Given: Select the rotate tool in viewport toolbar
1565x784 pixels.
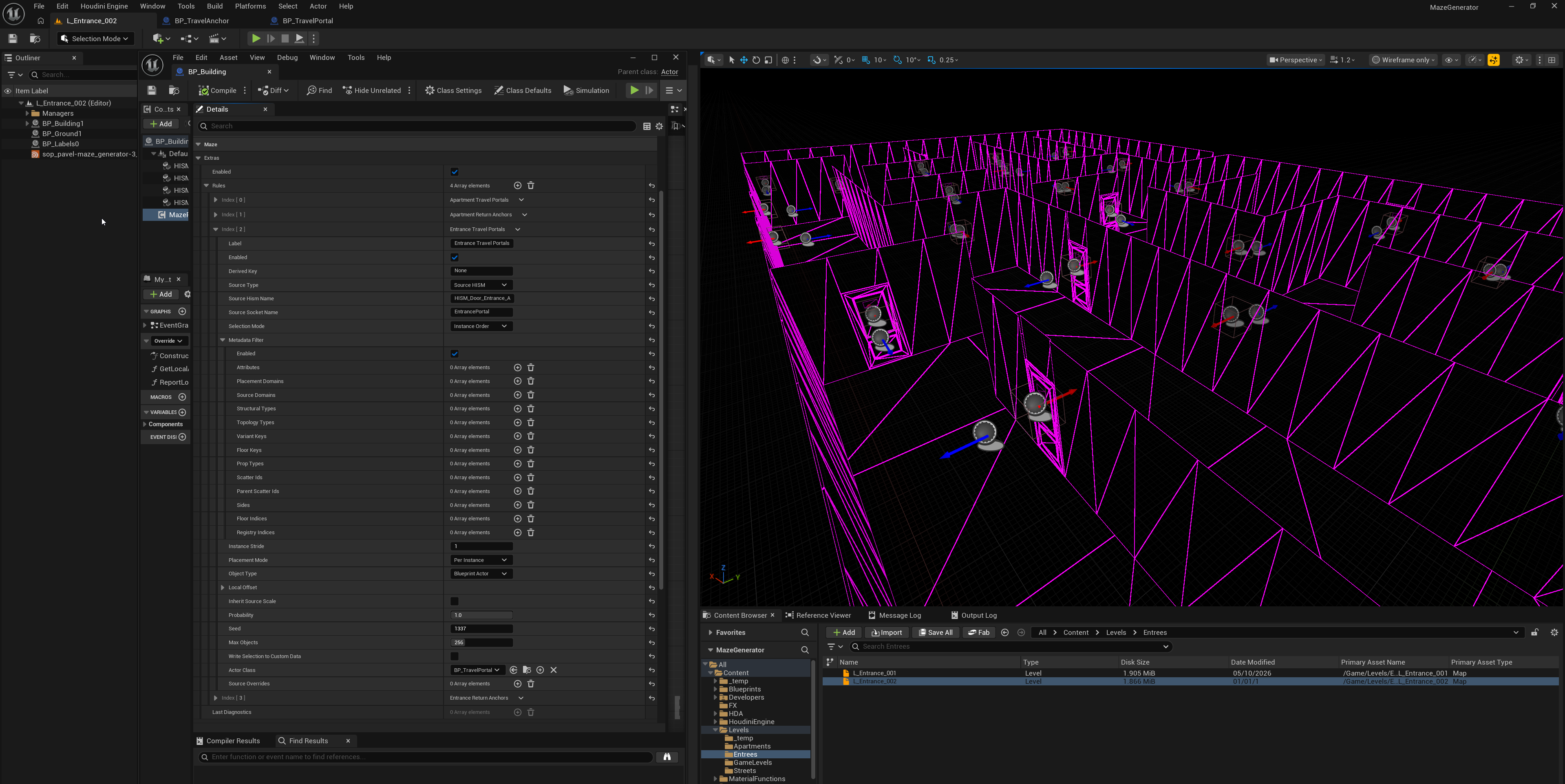Looking at the screenshot, I should click(x=756, y=60).
